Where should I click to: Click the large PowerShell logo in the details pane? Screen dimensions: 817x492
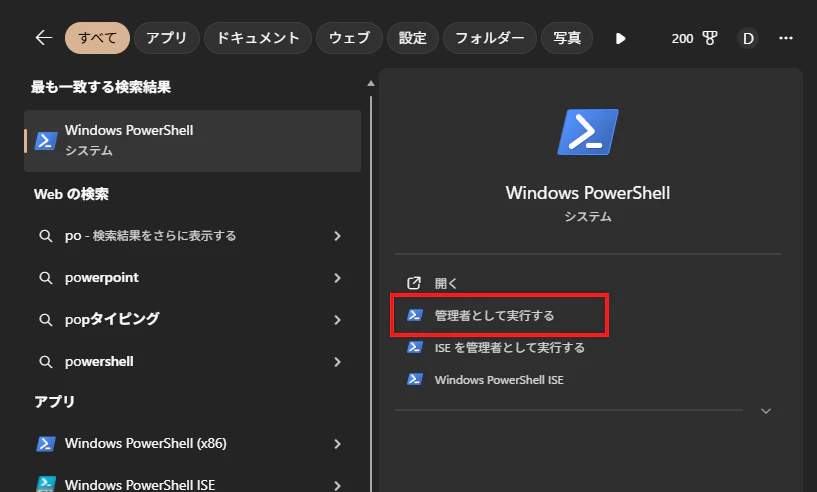pyautogui.click(x=588, y=132)
